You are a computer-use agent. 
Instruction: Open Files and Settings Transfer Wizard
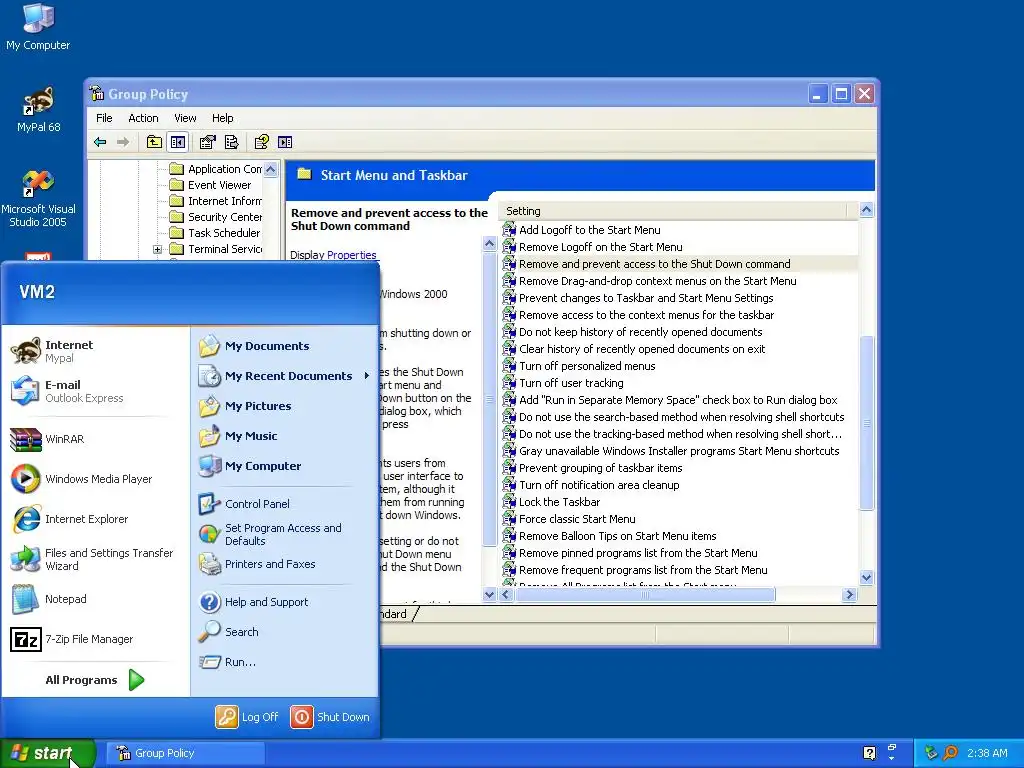[x=91, y=559]
